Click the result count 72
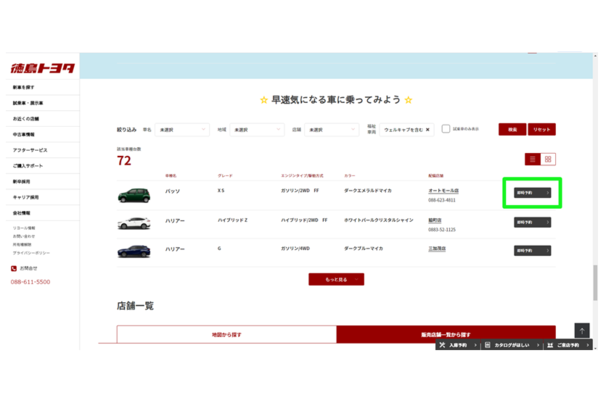This screenshot has width=606, height=403. (124, 161)
